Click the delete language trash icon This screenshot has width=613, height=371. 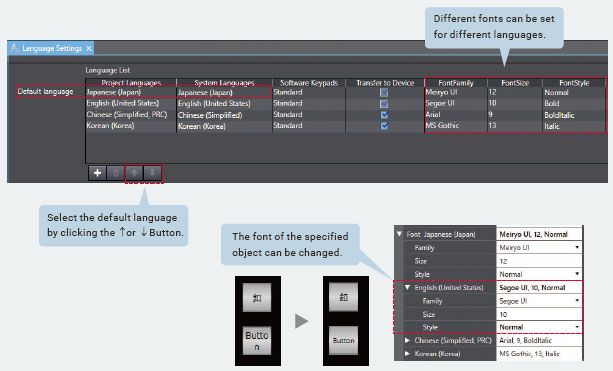(x=116, y=173)
